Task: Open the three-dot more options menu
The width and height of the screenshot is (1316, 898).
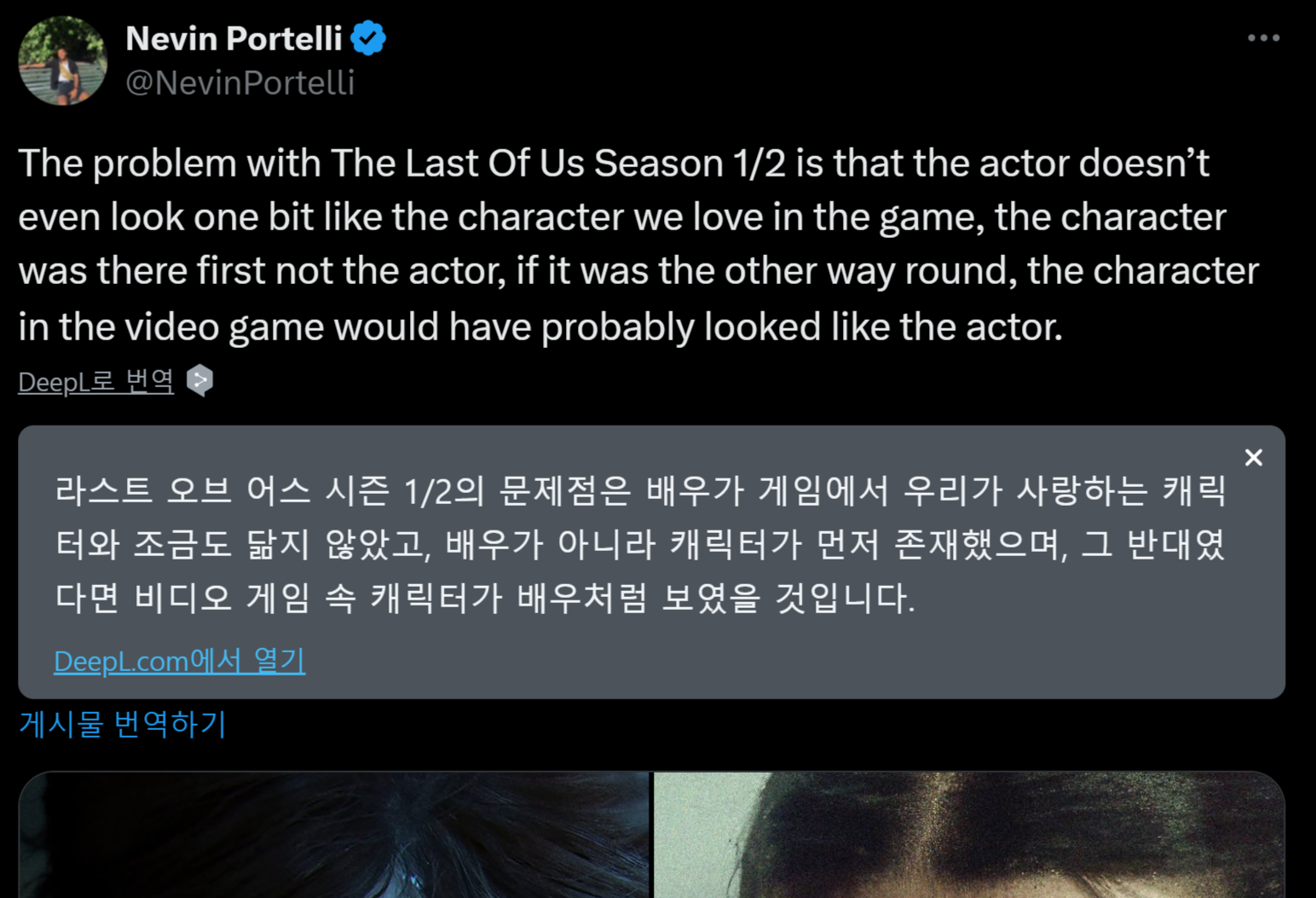Action: [1263, 38]
